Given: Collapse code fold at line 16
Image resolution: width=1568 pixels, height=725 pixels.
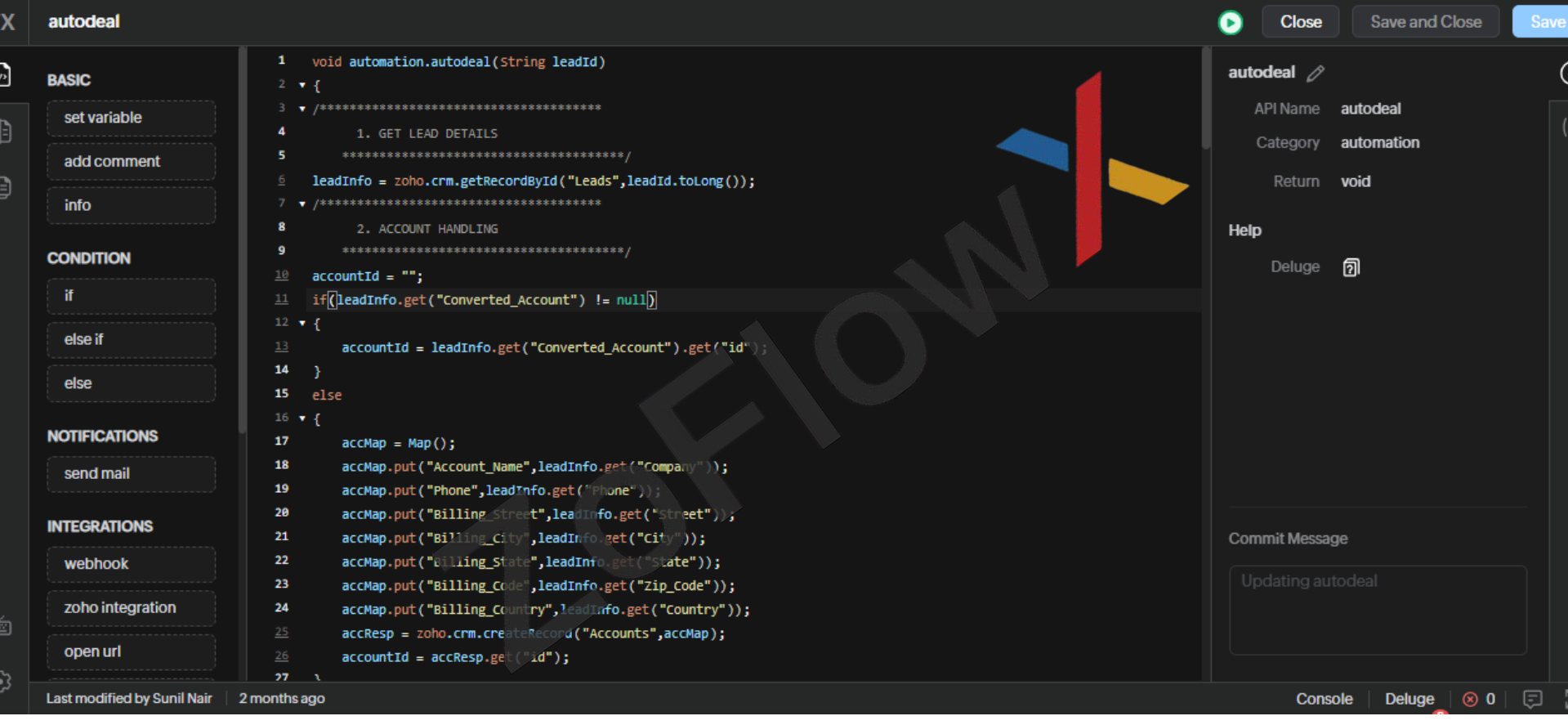Looking at the screenshot, I should 302,418.
